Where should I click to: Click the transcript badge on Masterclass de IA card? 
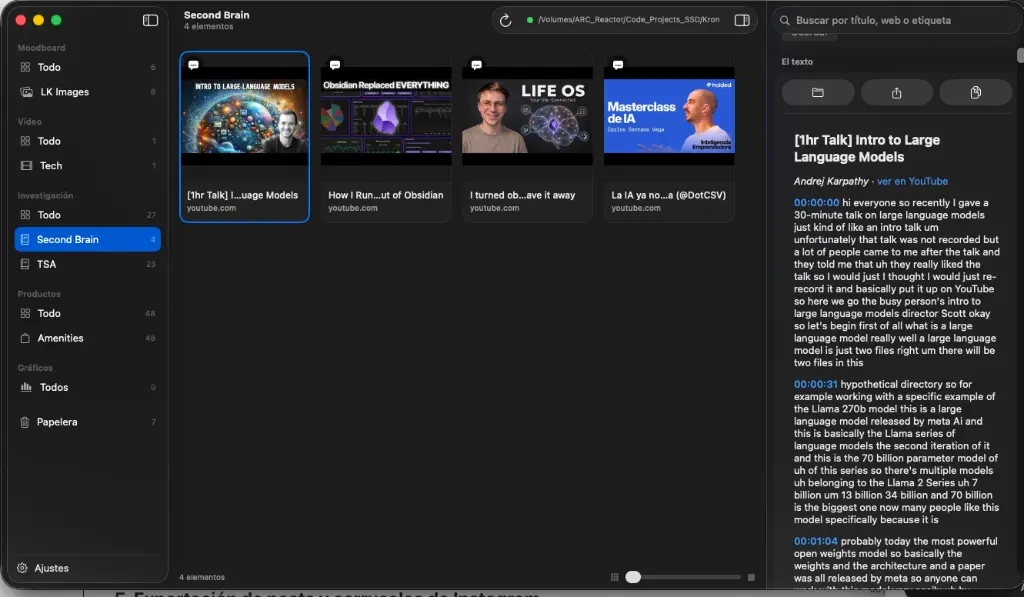[x=618, y=65]
